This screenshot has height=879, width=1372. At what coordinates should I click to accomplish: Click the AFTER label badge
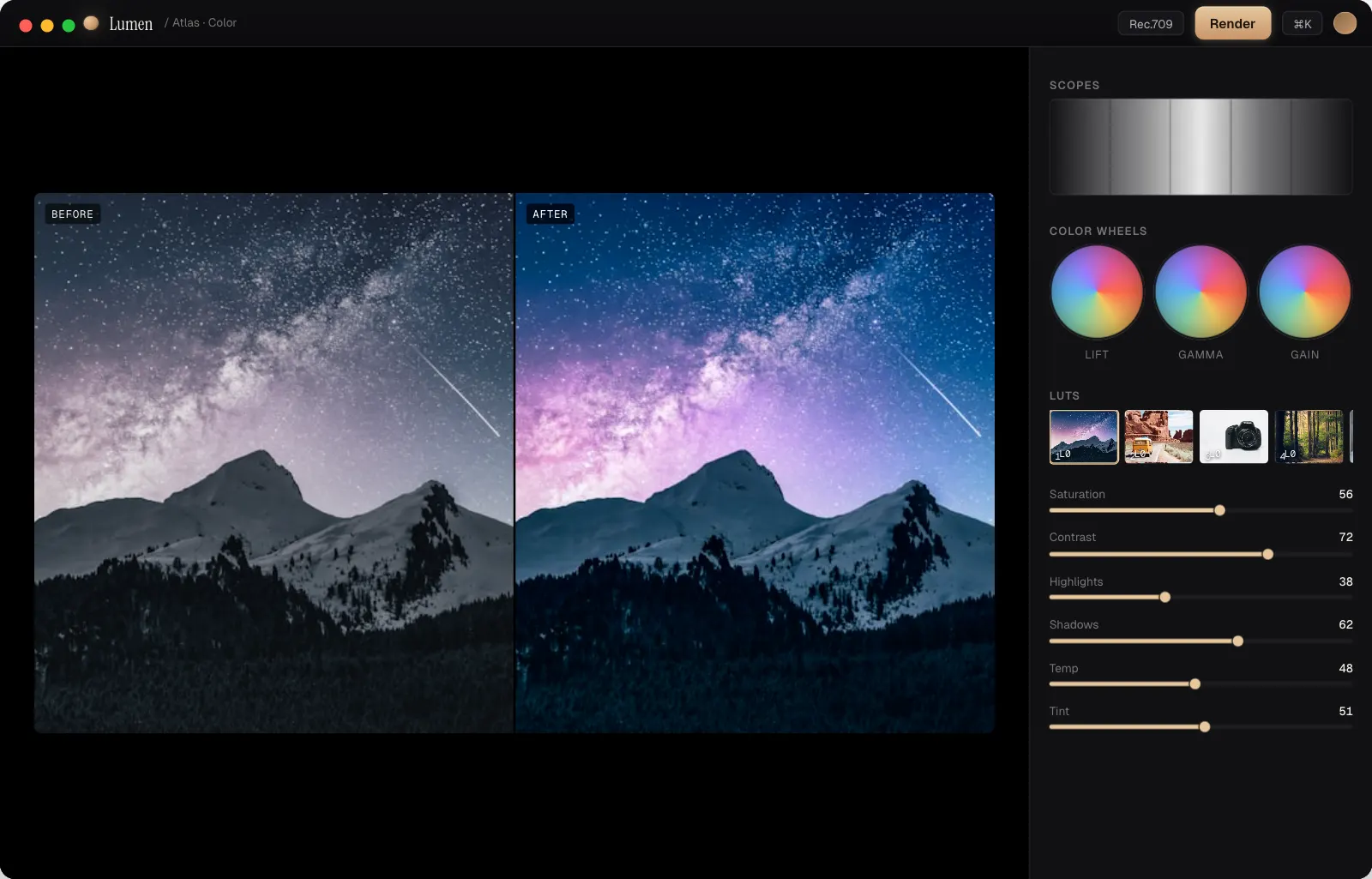click(550, 214)
